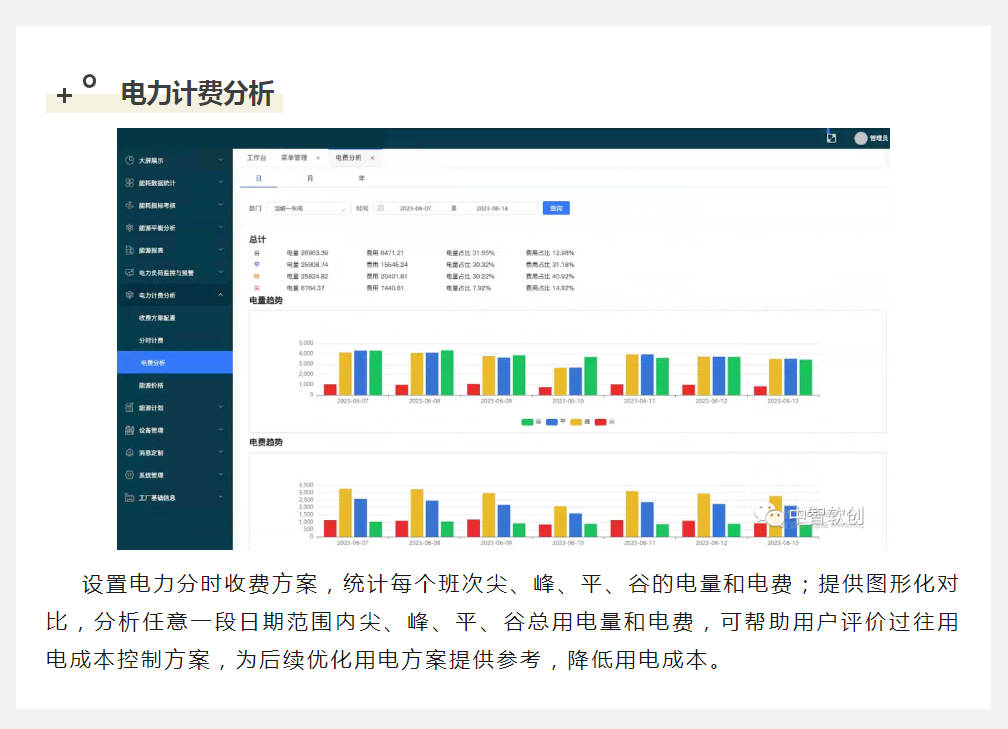Click the 电力负荷监控与预警 monitor icon
Image resolution: width=1008 pixels, height=729 pixels.
point(130,272)
